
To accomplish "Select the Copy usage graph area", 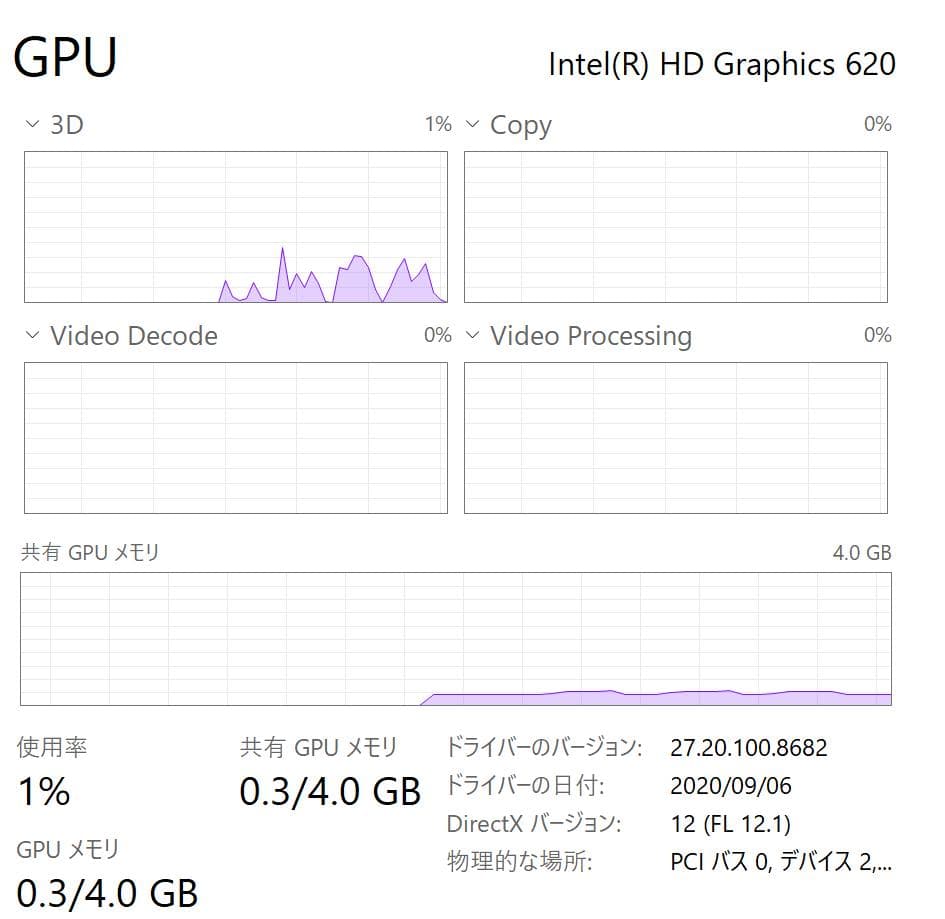I will [x=675, y=227].
